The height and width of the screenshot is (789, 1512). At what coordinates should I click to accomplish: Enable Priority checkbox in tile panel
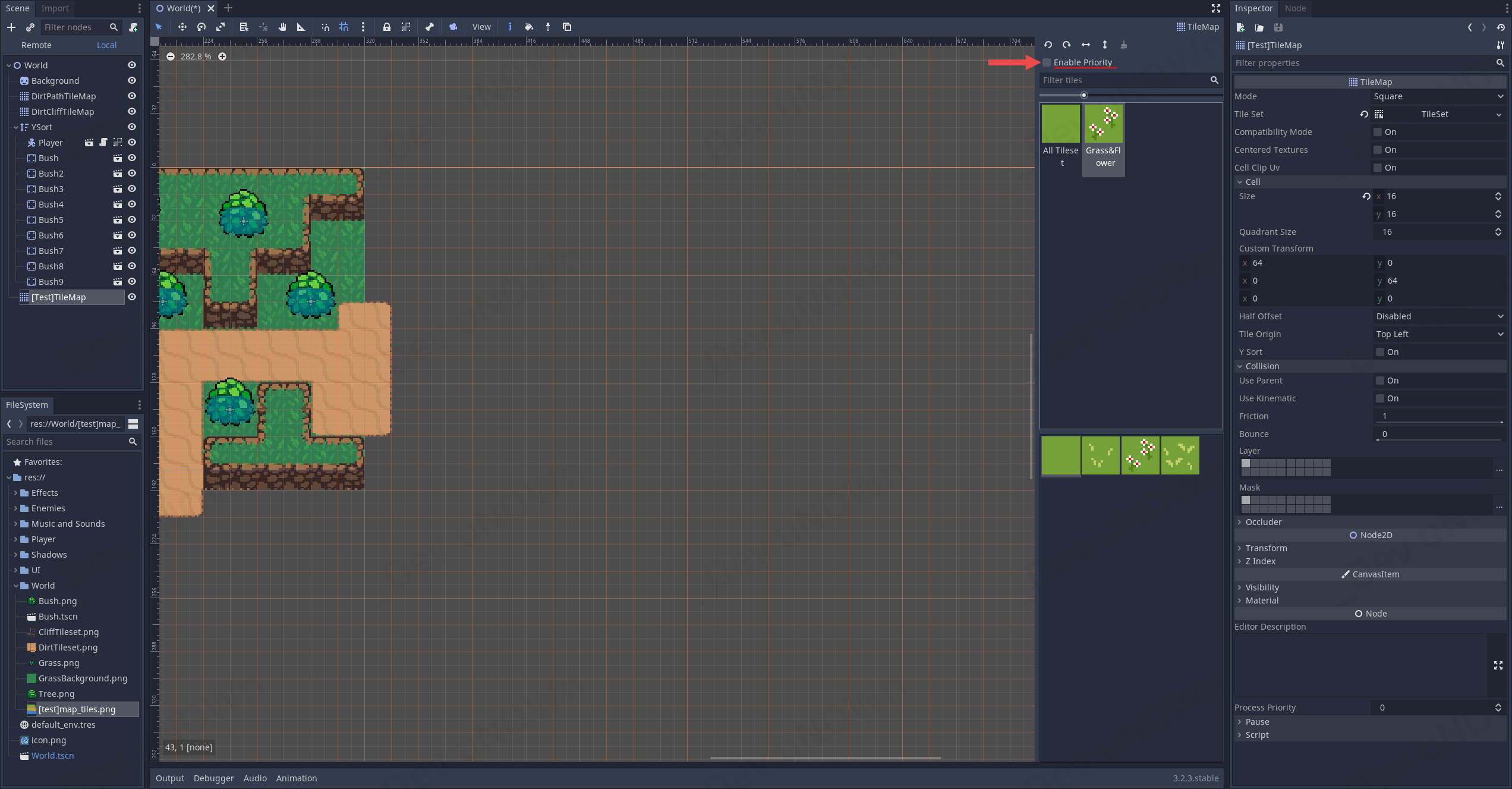point(1047,62)
